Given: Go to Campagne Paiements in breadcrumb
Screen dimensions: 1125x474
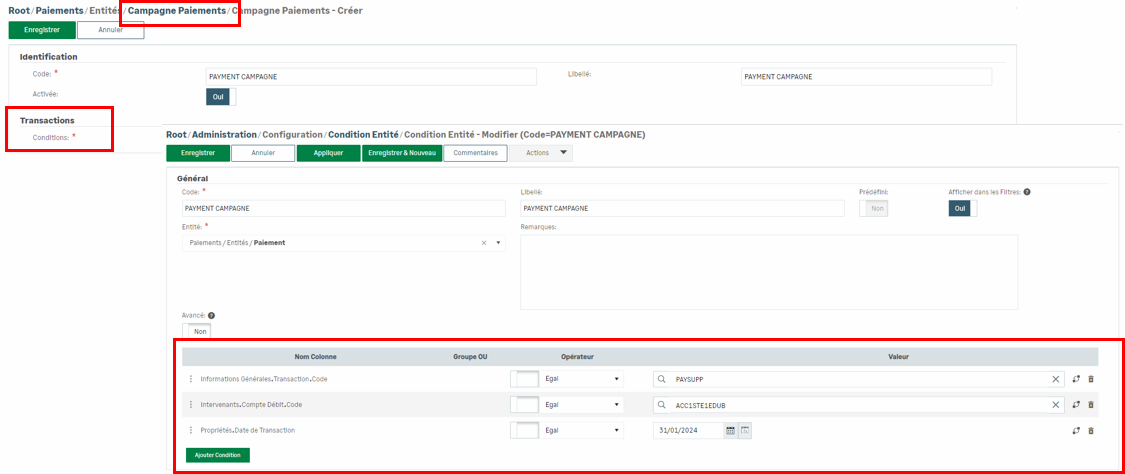Looking at the screenshot, I should coord(177,11).
